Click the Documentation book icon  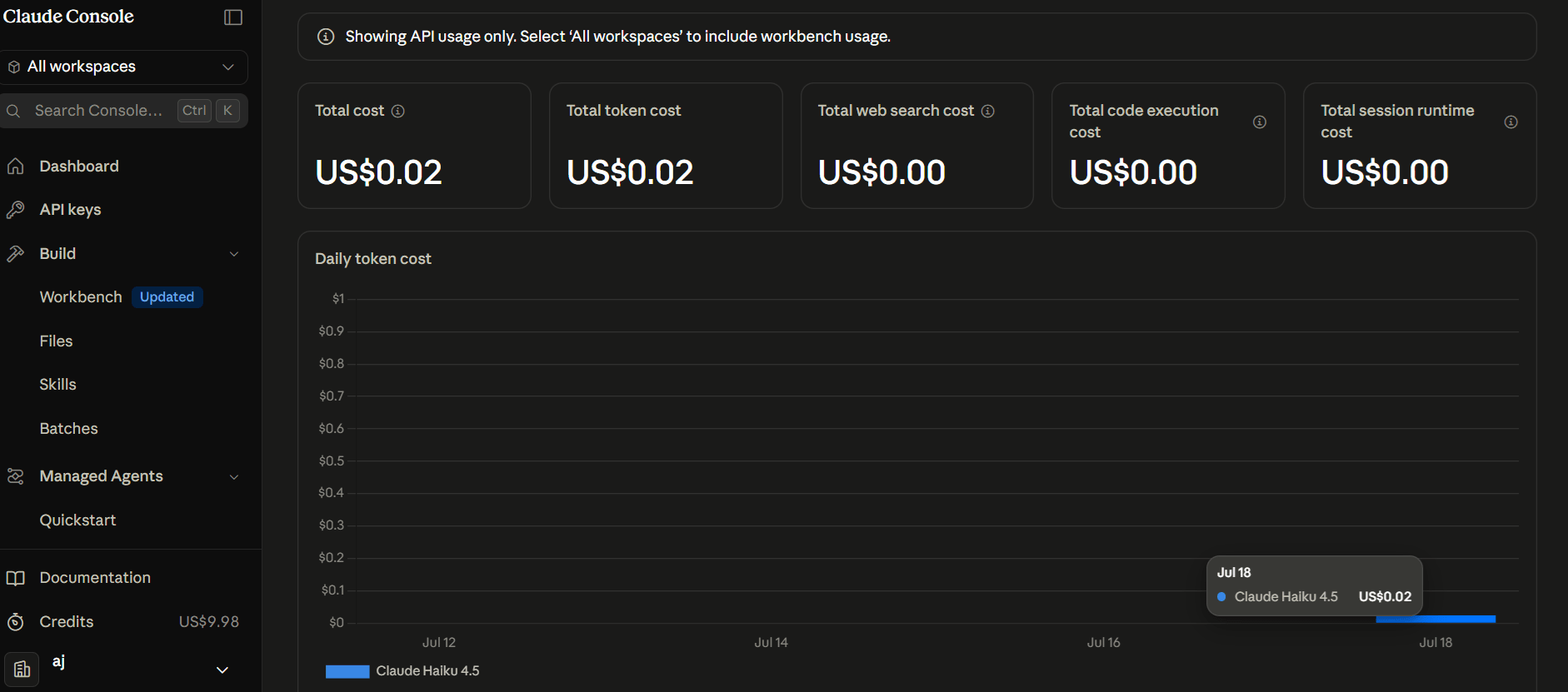(15, 578)
